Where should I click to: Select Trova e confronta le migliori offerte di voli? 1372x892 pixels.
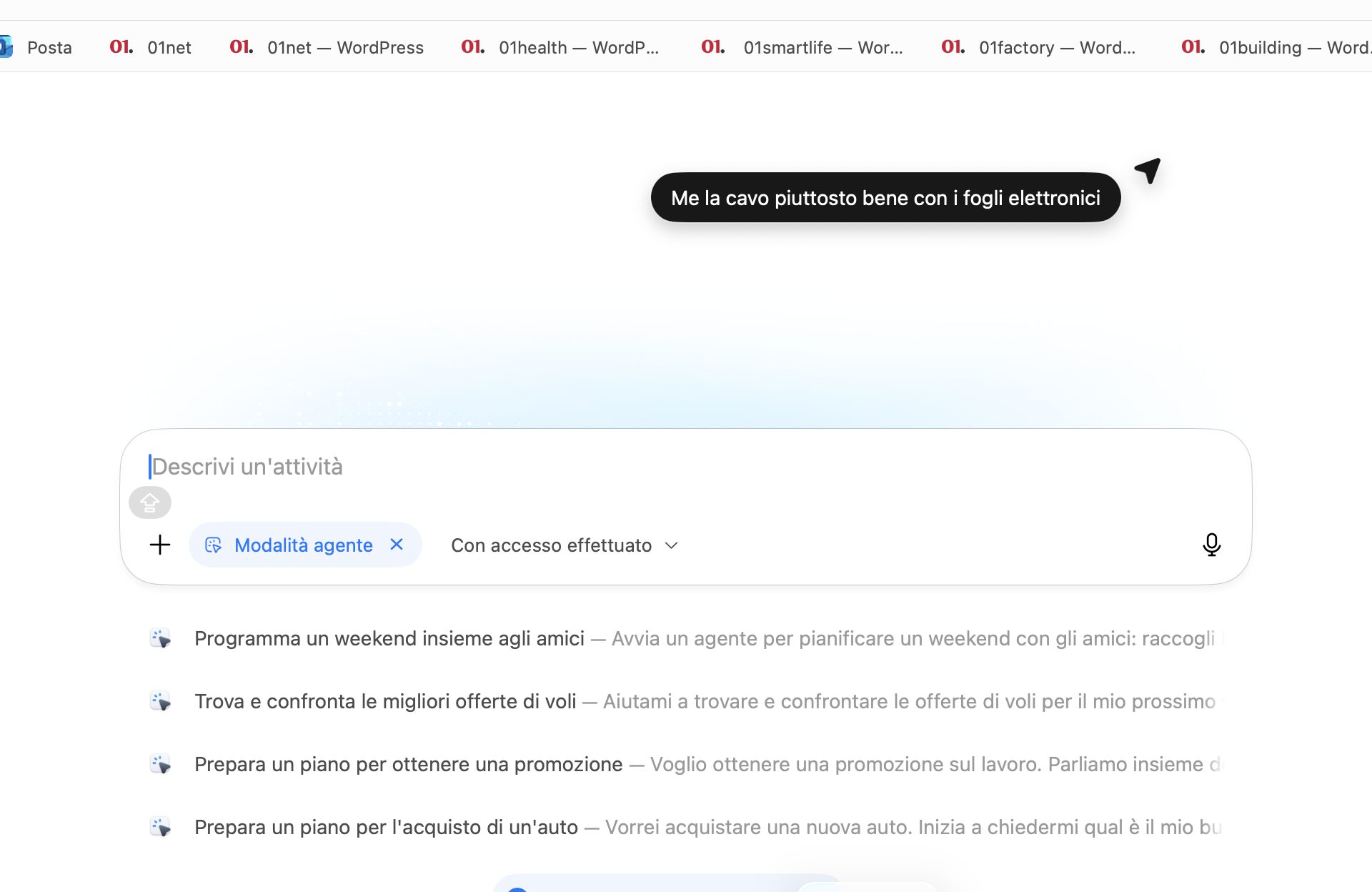385,701
